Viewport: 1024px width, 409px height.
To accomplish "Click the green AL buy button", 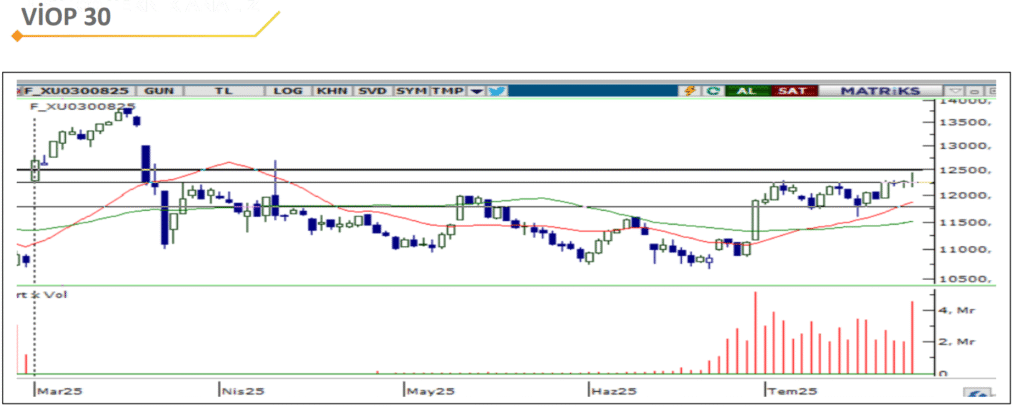I will (746, 91).
